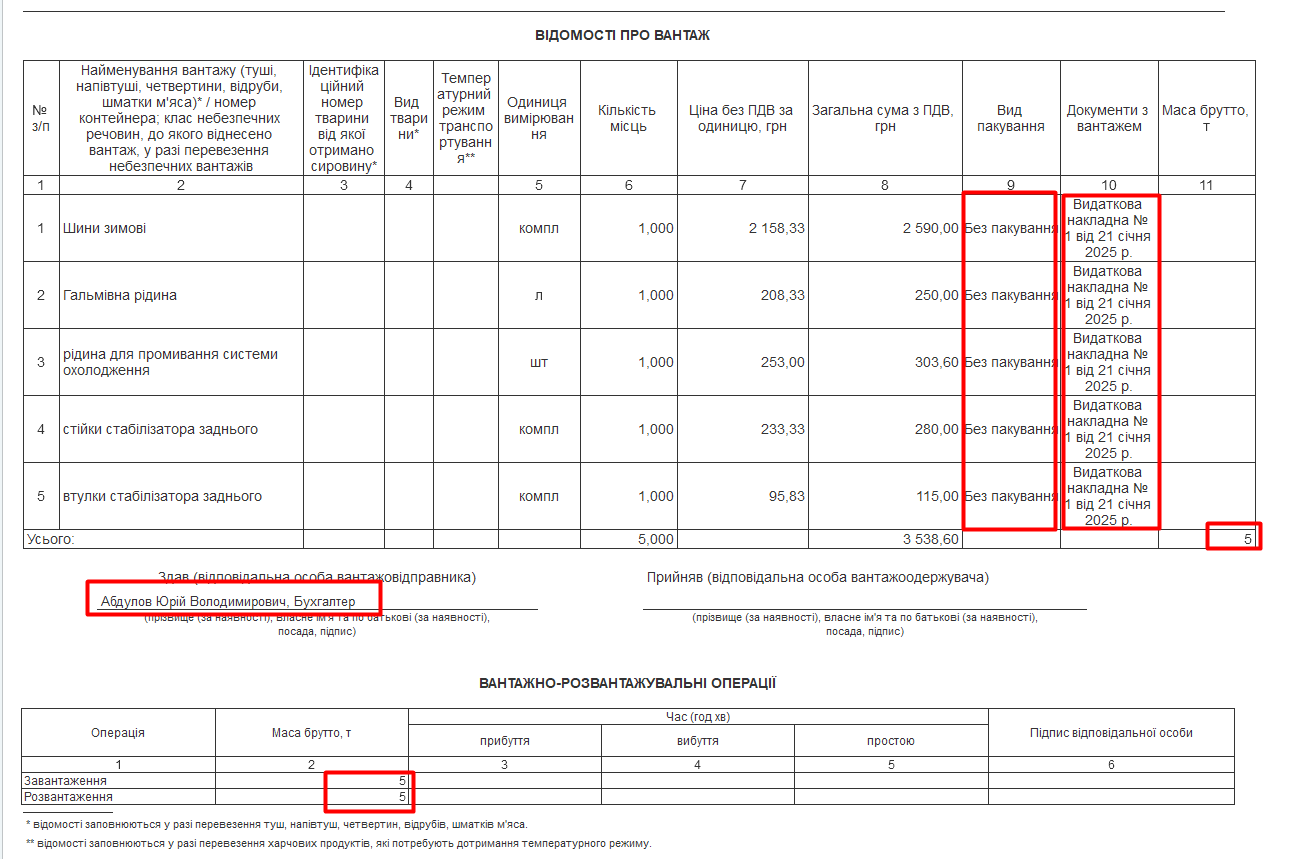Click the Прийняв responsible person label

coord(818,577)
